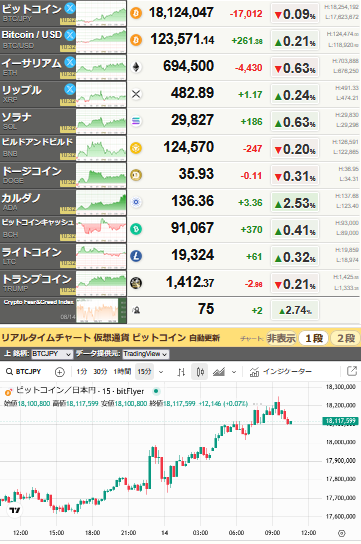Click the X badge on リップル row

[70, 89]
